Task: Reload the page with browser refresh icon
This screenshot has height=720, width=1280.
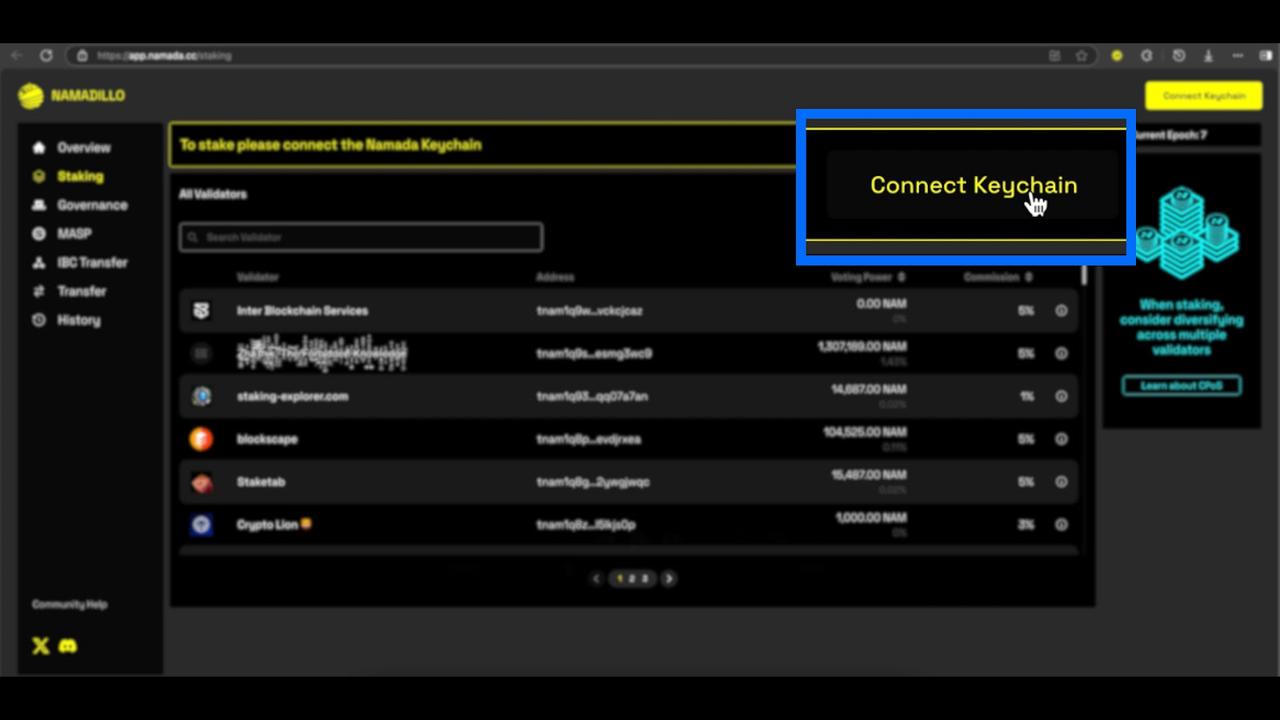Action: pos(46,56)
